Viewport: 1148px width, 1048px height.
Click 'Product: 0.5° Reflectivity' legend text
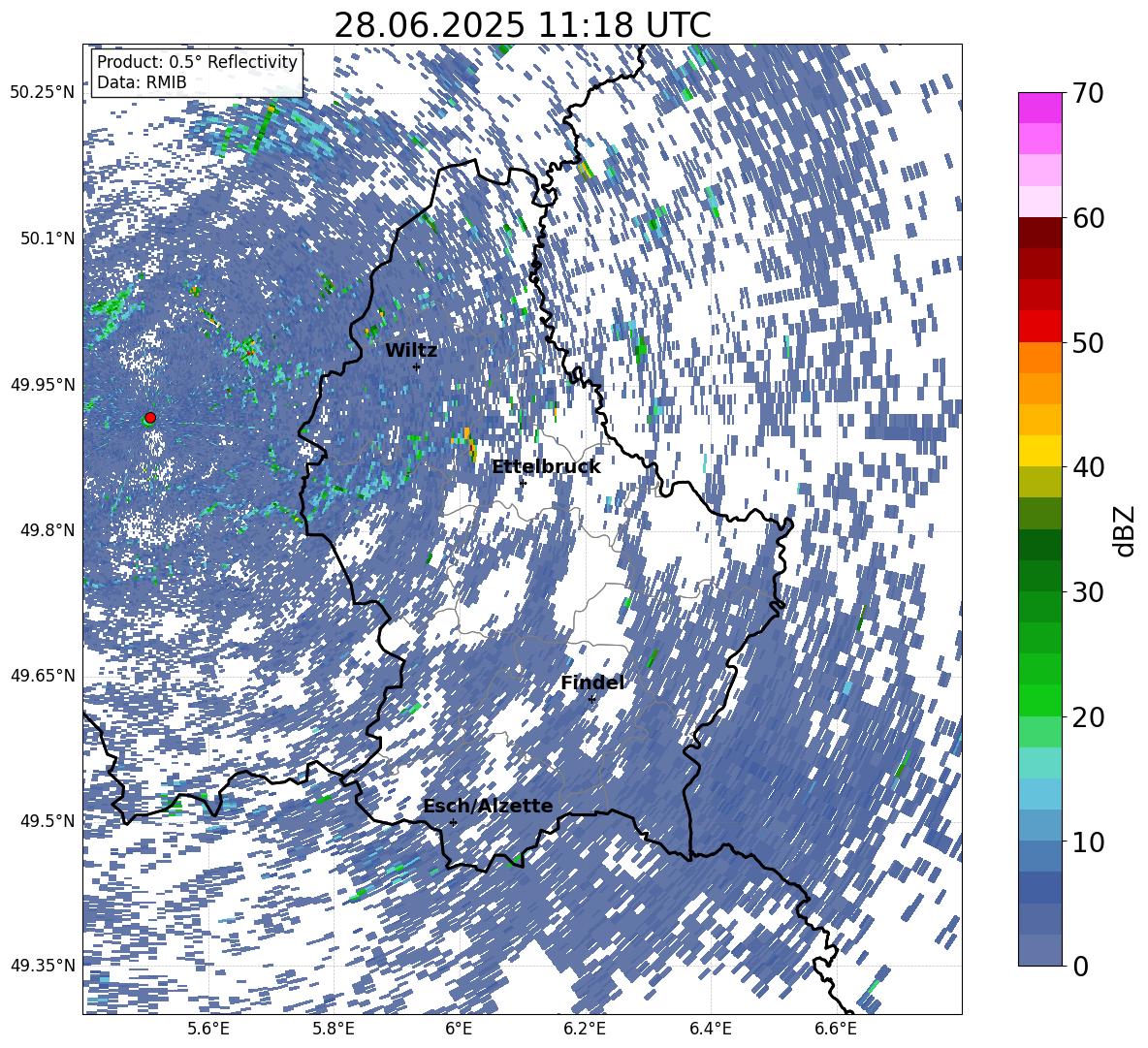click(198, 61)
